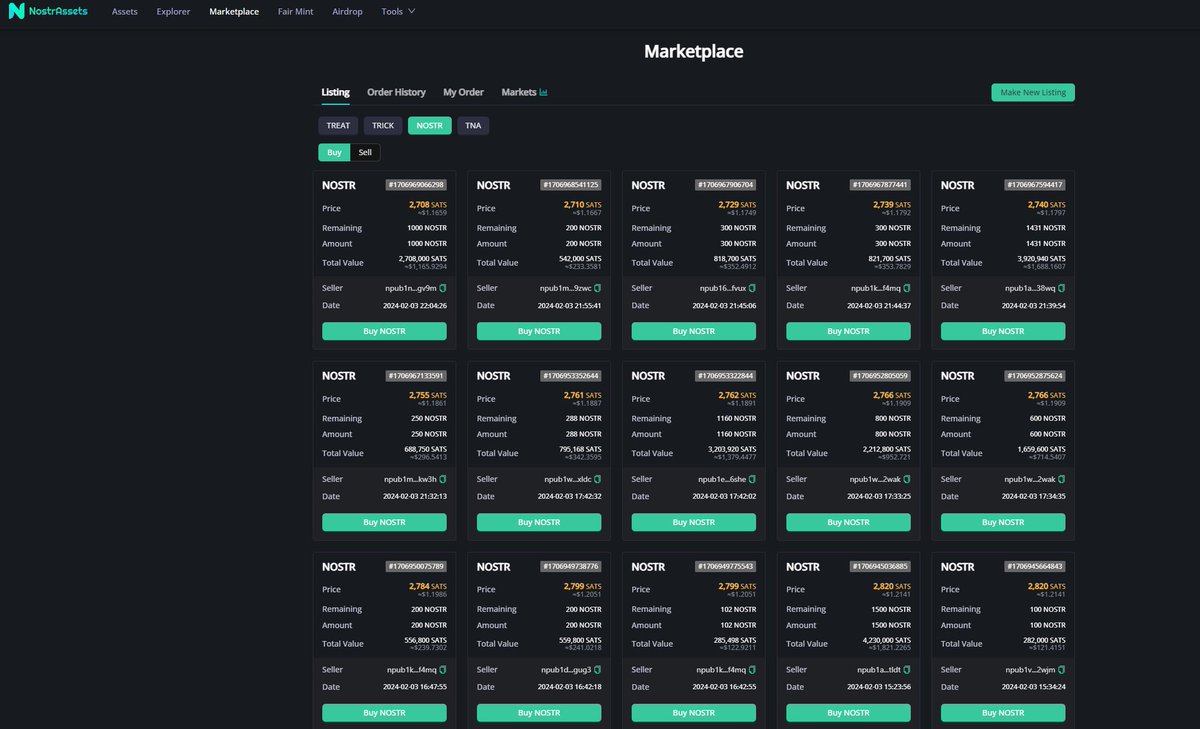Screen dimensions: 1200x729
Task: Buy NOSTR from order #1706952875624
Action: [1003, 522]
